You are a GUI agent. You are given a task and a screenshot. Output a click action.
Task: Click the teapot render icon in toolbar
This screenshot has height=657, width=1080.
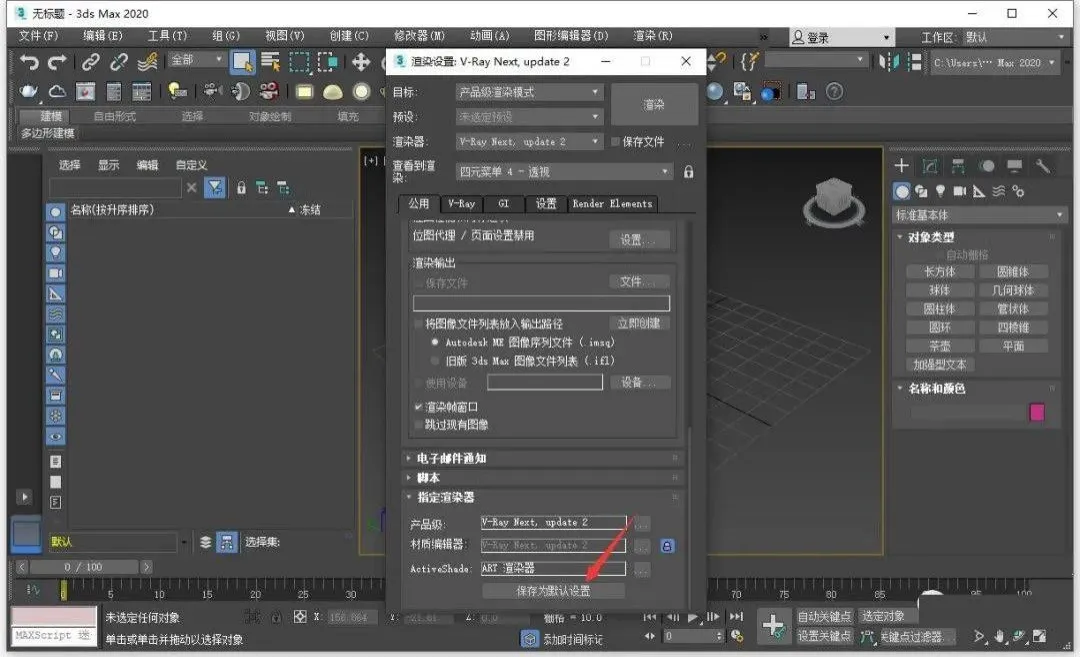tap(30, 92)
